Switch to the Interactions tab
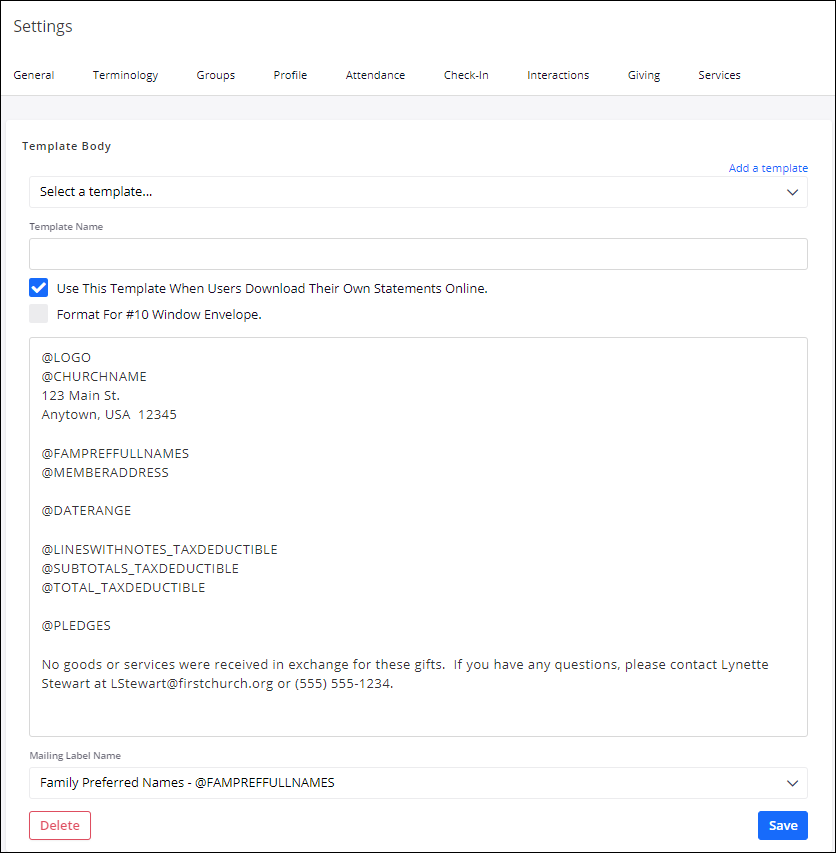Viewport: 836px width, 853px height. pyautogui.click(x=558, y=75)
